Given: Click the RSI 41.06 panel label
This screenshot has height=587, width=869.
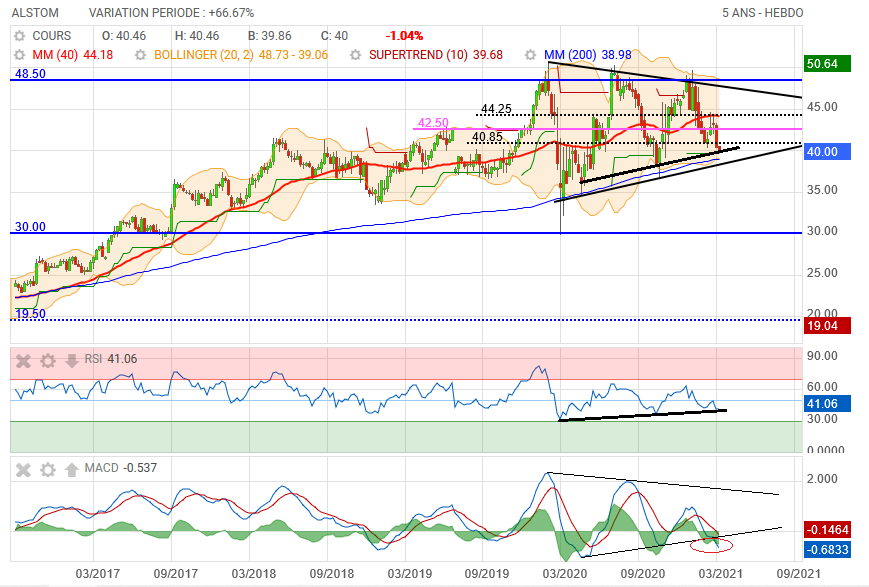Looking at the screenshot, I should coord(111,359).
